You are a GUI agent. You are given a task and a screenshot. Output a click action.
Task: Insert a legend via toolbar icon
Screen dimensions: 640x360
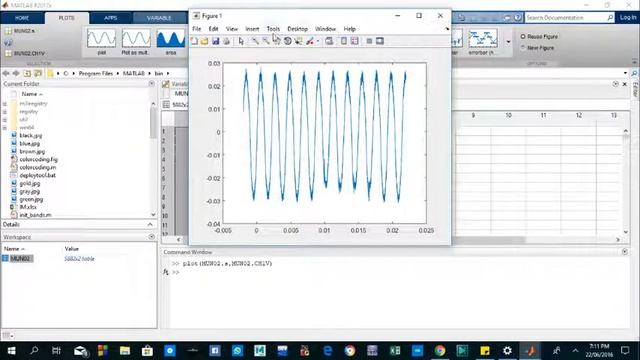click(355, 41)
